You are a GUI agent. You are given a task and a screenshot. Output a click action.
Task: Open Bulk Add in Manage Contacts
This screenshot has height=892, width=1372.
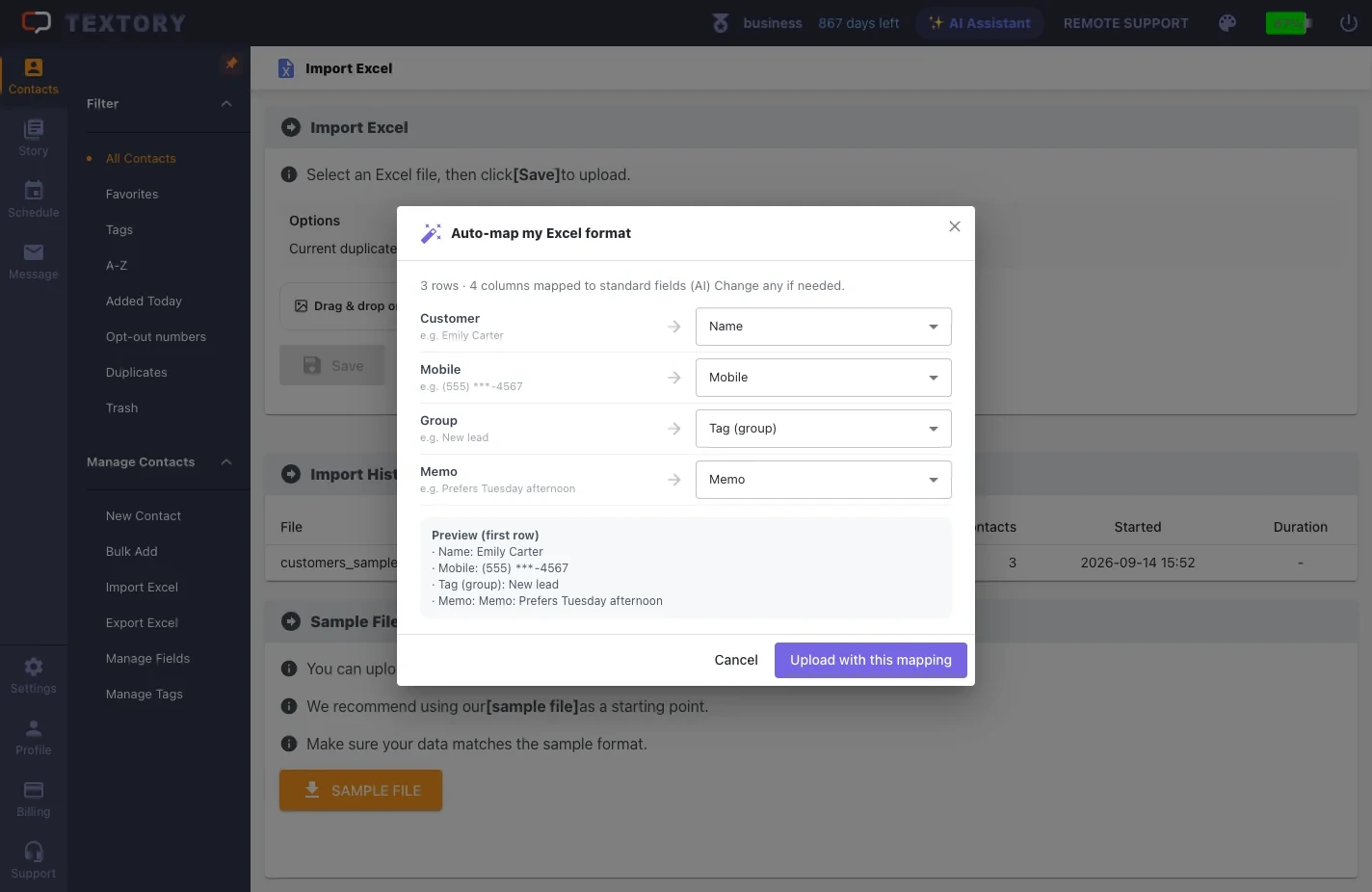132,552
